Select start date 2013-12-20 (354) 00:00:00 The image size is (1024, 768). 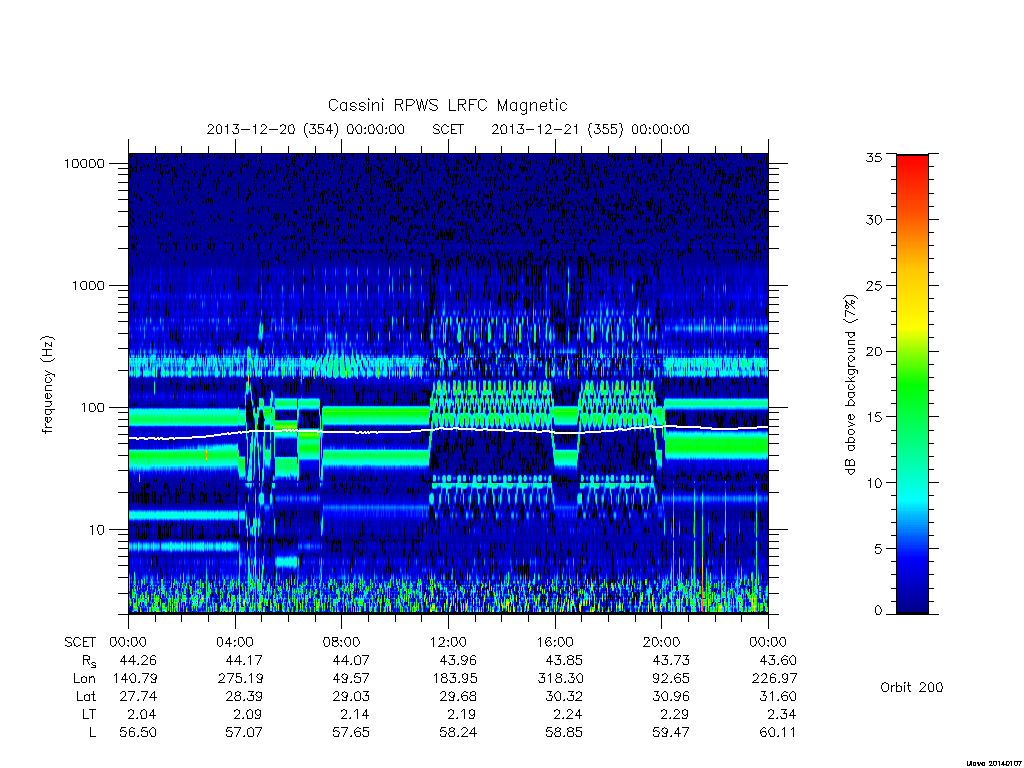306,129
